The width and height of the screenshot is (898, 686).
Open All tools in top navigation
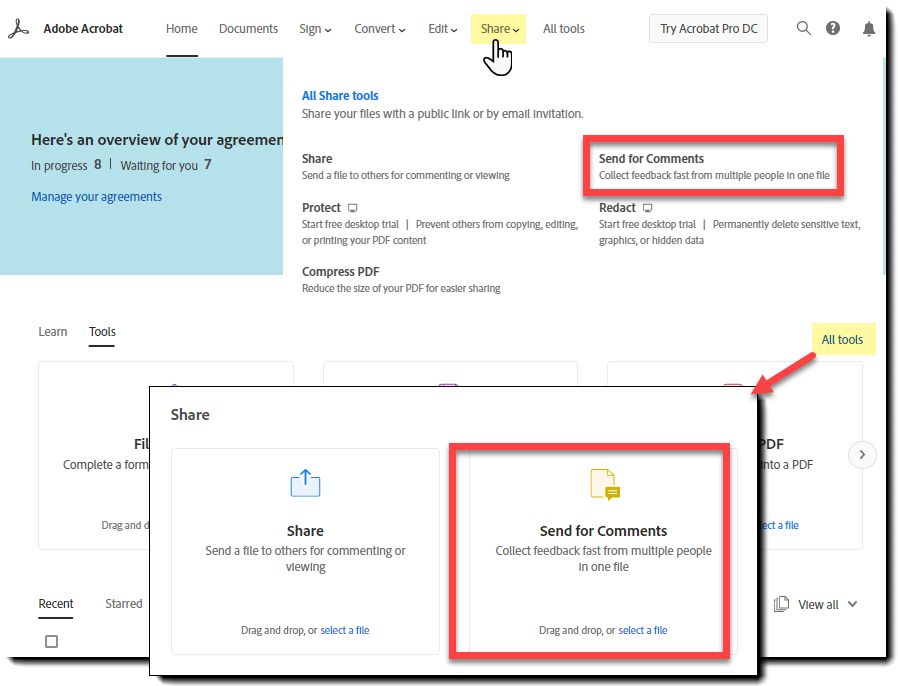(564, 29)
